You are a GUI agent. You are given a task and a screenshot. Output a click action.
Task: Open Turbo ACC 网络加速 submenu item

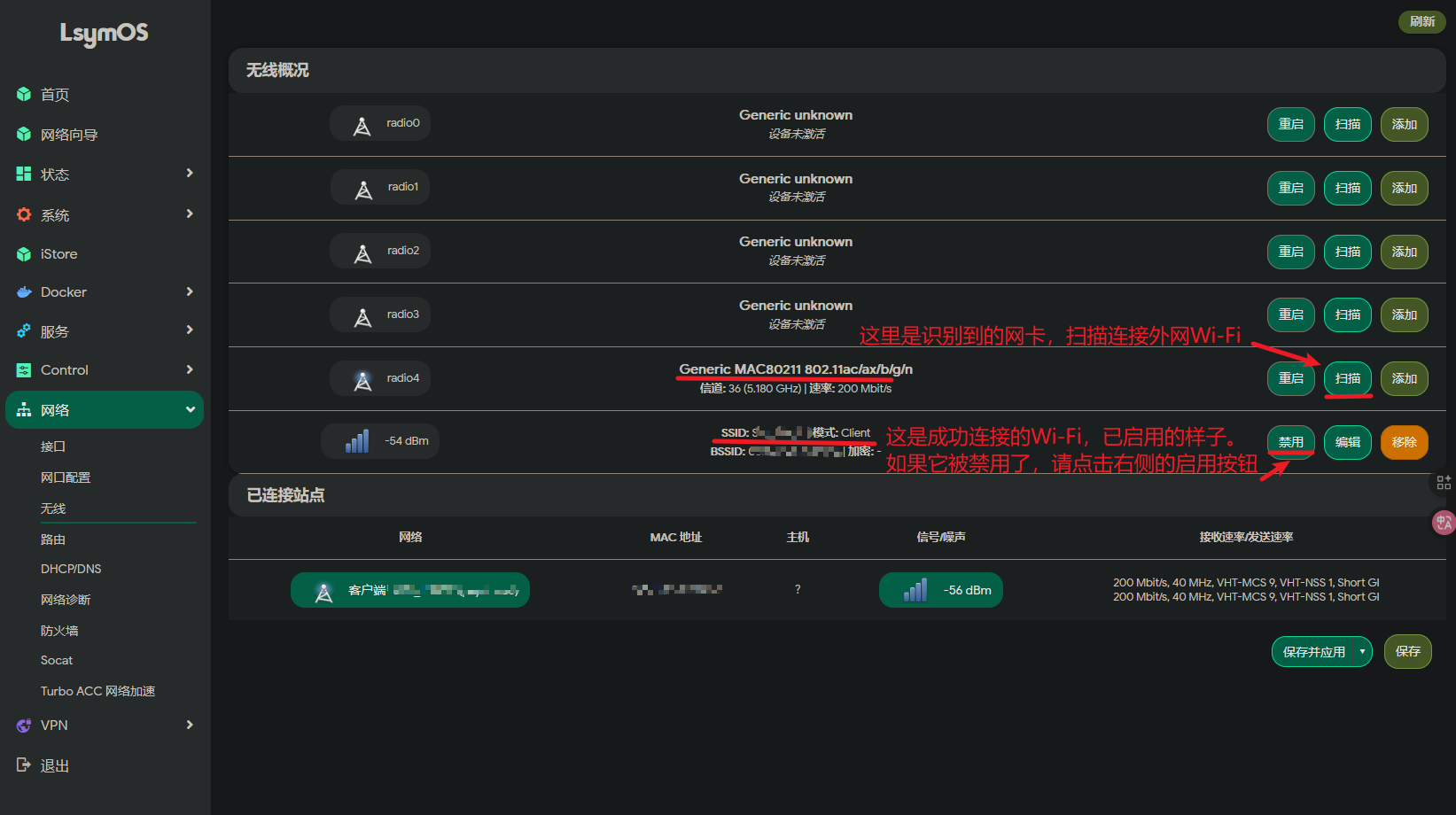pos(97,691)
